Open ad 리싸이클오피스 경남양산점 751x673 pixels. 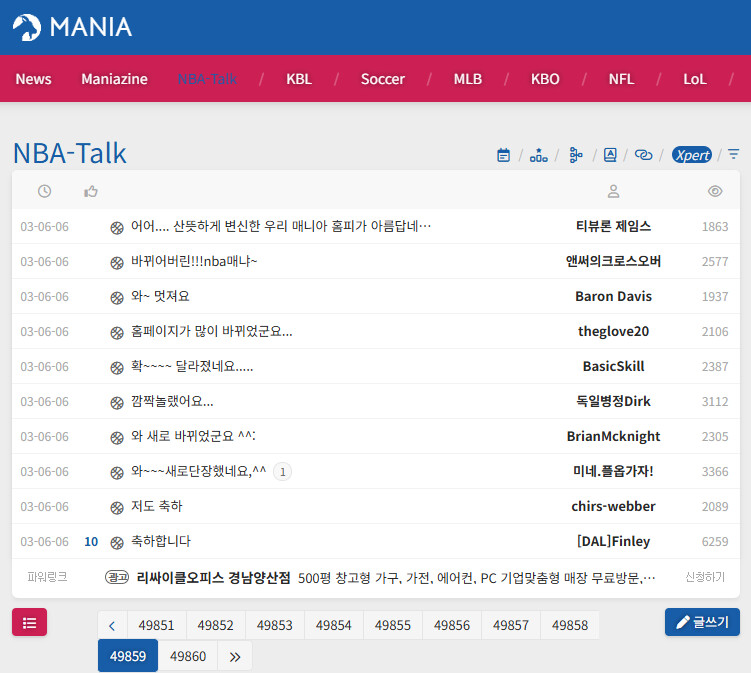(214, 578)
